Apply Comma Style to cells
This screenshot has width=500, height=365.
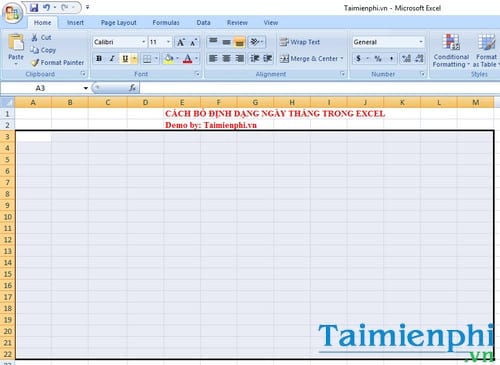pos(391,59)
